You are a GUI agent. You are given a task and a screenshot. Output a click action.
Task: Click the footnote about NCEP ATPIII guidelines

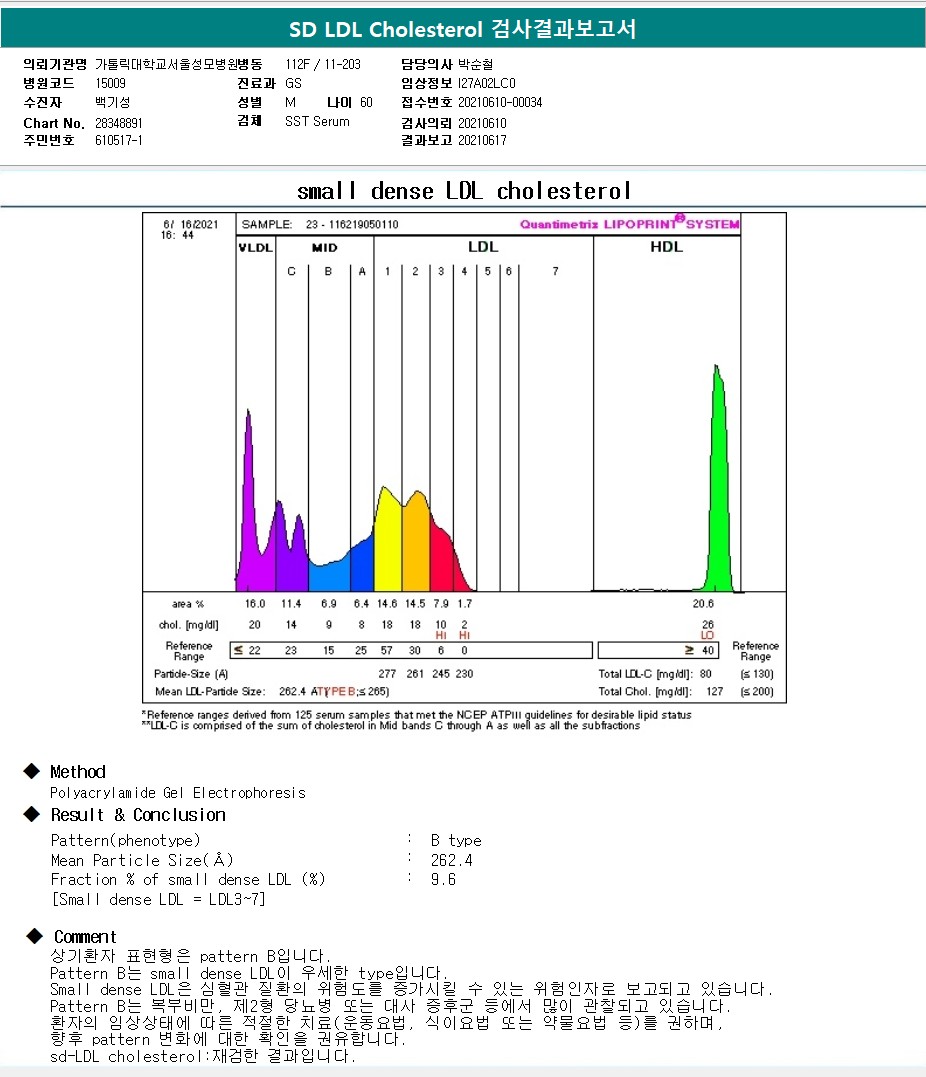(416, 715)
